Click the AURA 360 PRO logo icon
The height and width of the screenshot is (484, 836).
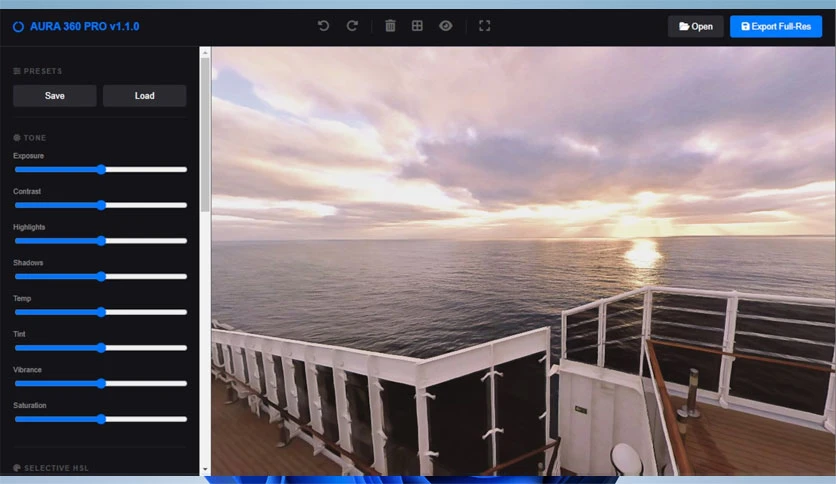tap(18, 27)
